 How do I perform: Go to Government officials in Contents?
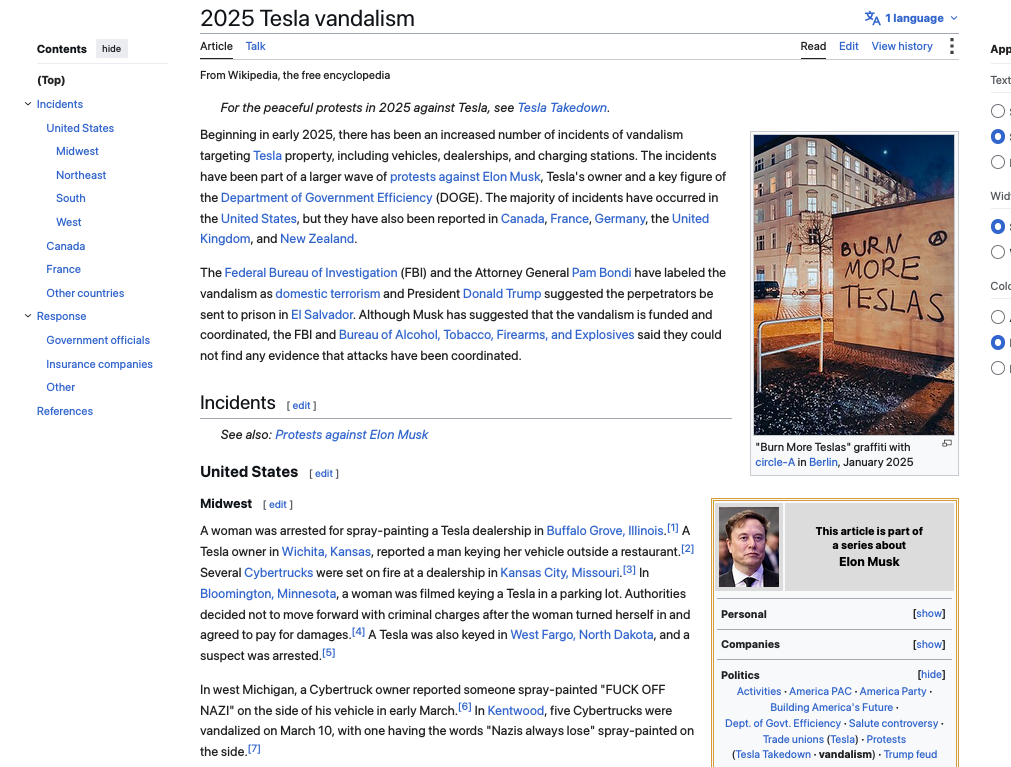pyautogui.click(x=98, y=340)
